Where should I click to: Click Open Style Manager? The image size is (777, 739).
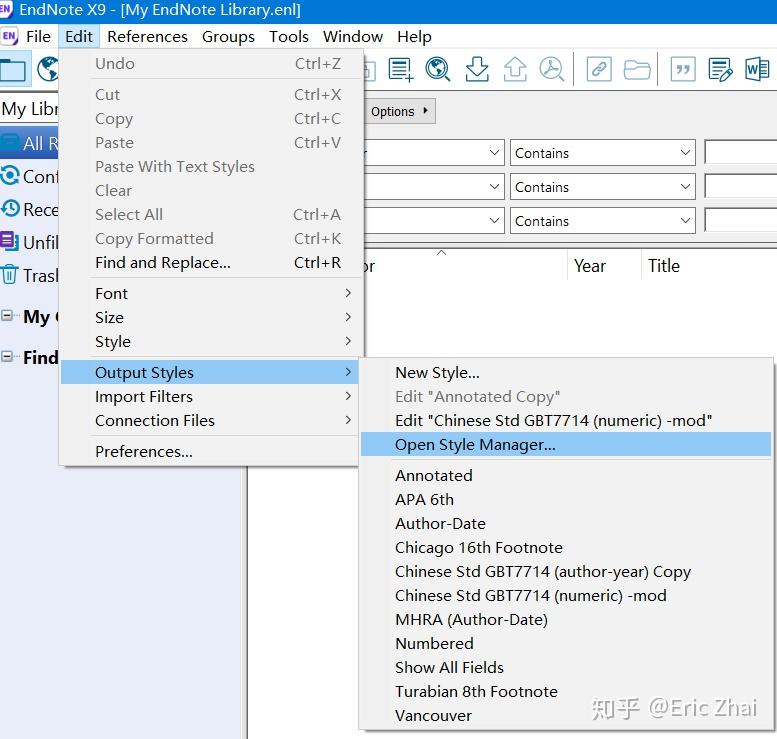coord(566,445)
